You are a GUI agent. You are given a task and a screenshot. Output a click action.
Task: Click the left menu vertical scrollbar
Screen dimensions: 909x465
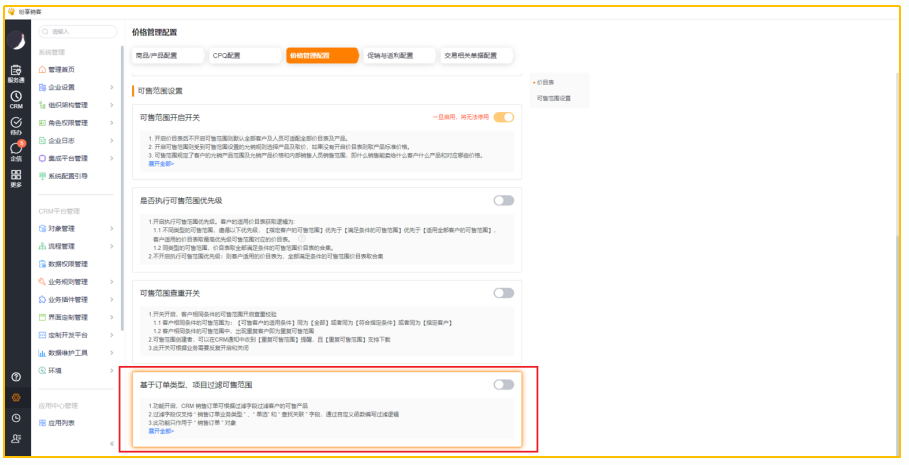122,188
